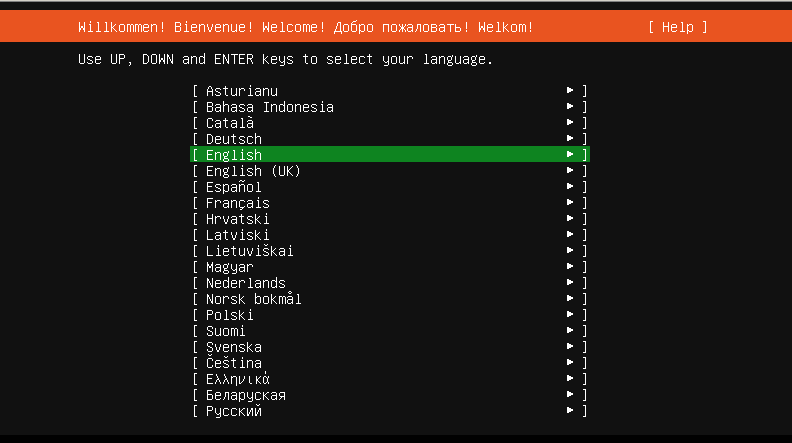Select Asturianu as installer language

(x=242, y=91)
